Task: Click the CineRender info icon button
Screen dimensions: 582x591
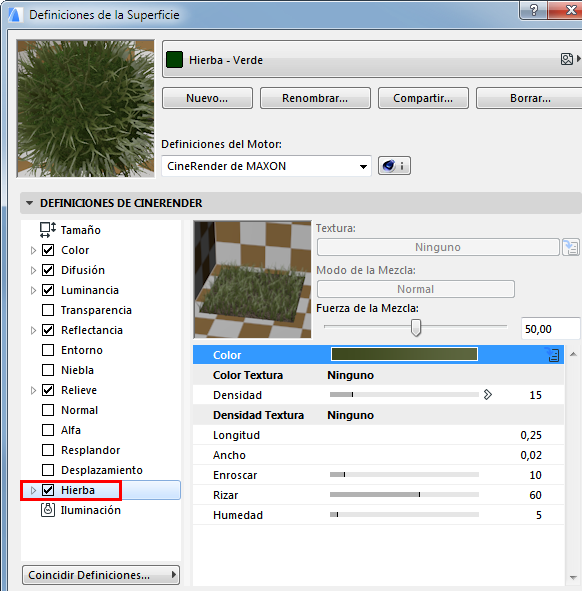Action: (394, 166)
